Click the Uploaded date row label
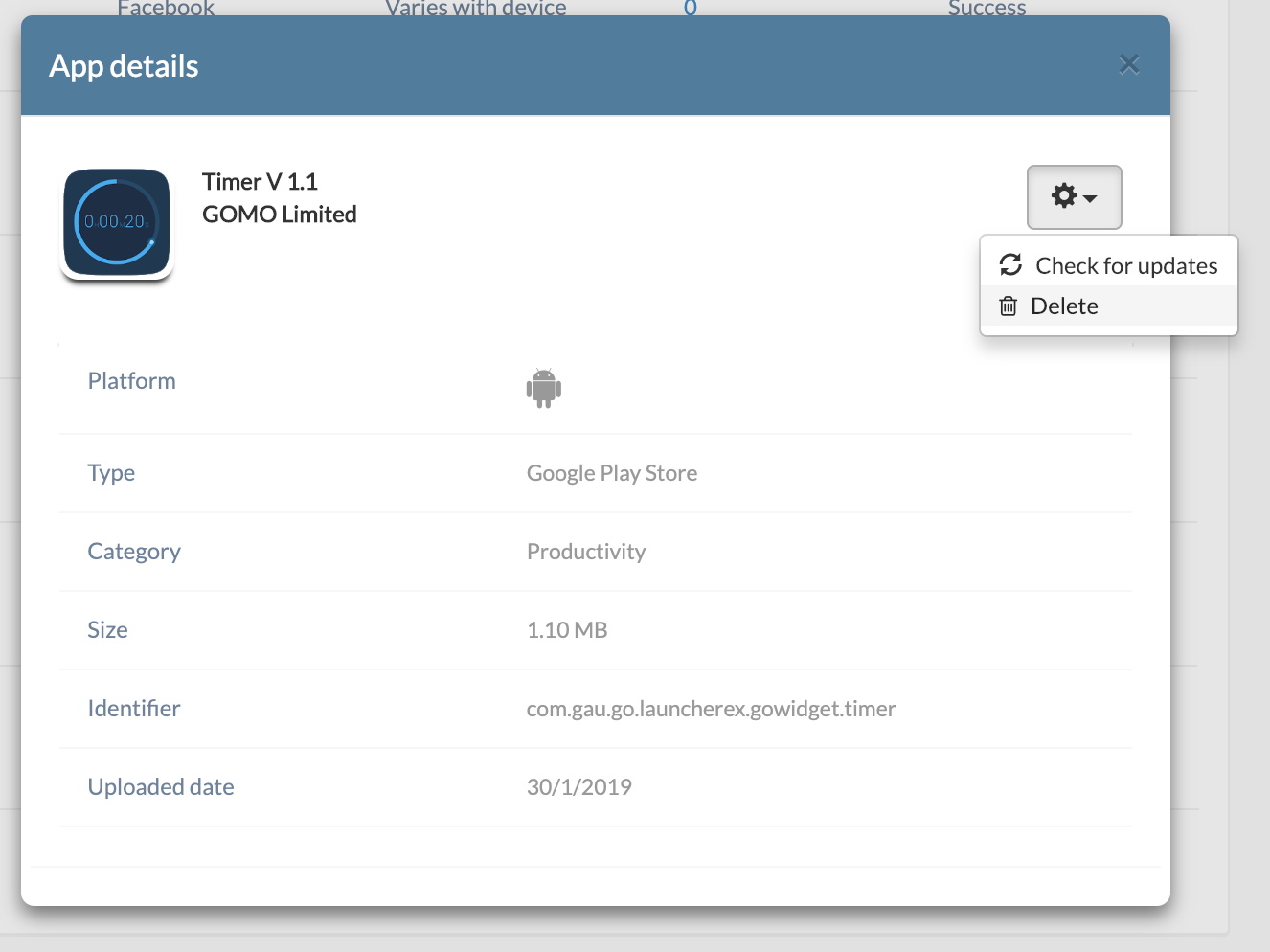 pos(161,787)
